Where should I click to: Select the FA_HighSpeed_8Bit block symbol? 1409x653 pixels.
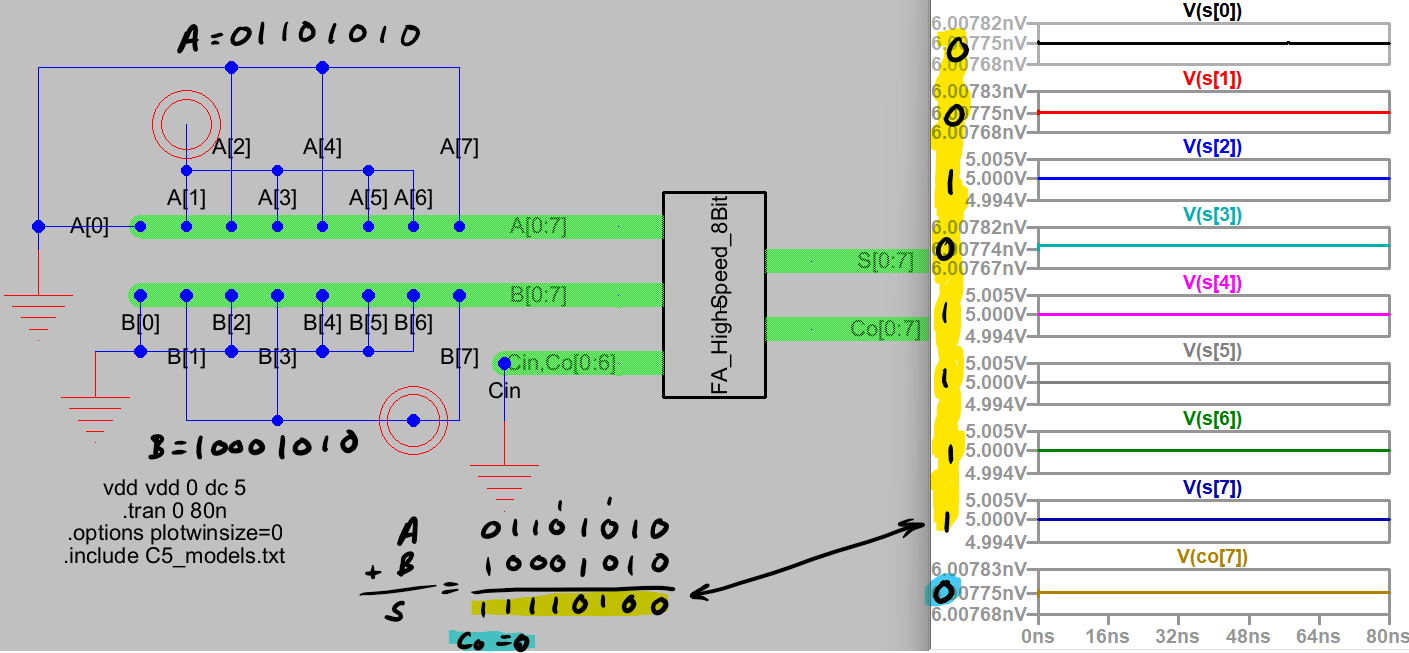pos(715,294)
